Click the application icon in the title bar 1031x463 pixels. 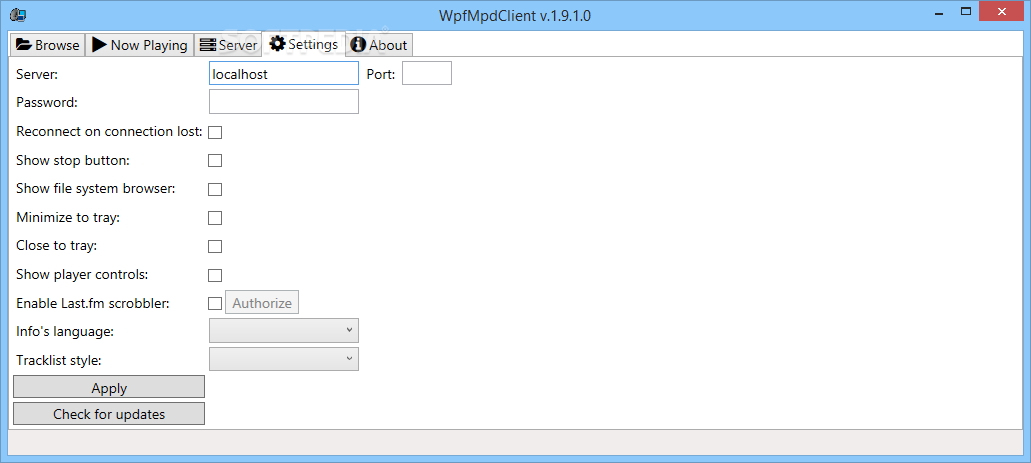[x=18, y=14]
